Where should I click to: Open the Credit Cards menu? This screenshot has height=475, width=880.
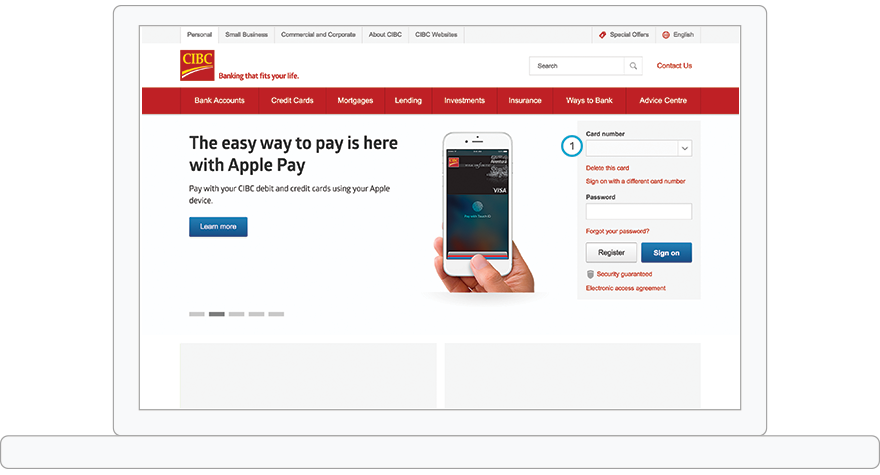click(x=292, y=101)
